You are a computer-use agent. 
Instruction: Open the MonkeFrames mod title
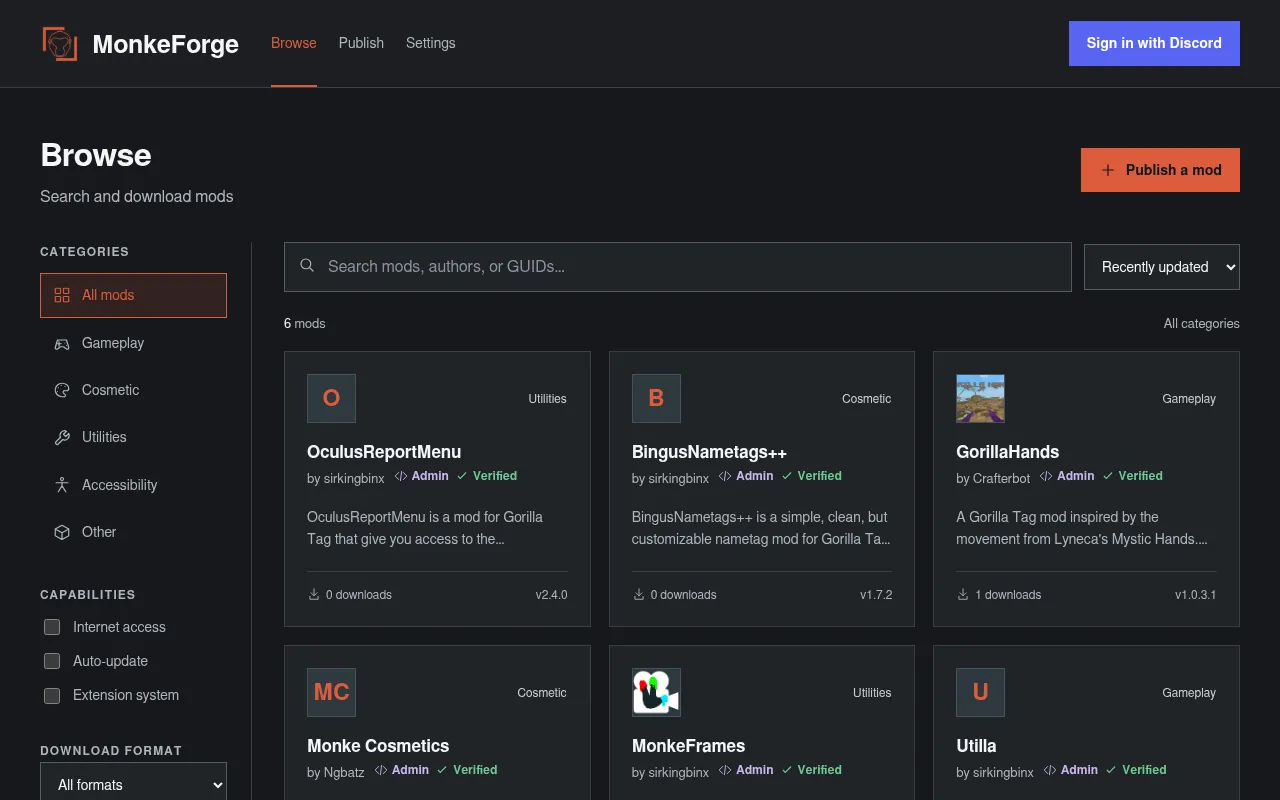(688, 746)
